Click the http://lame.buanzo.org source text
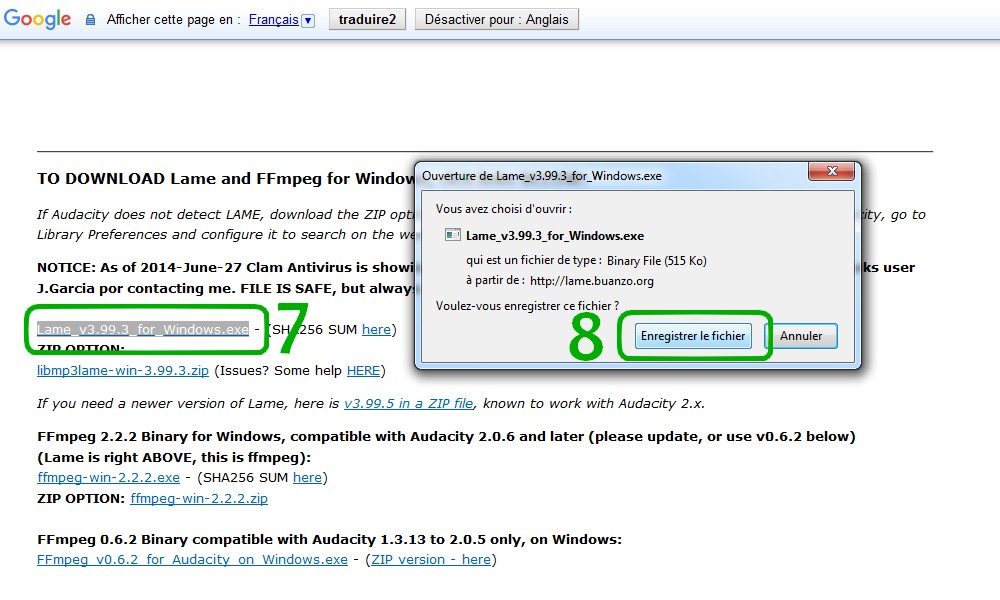Viewport: 1000px width, 600px height. (592, 281)
